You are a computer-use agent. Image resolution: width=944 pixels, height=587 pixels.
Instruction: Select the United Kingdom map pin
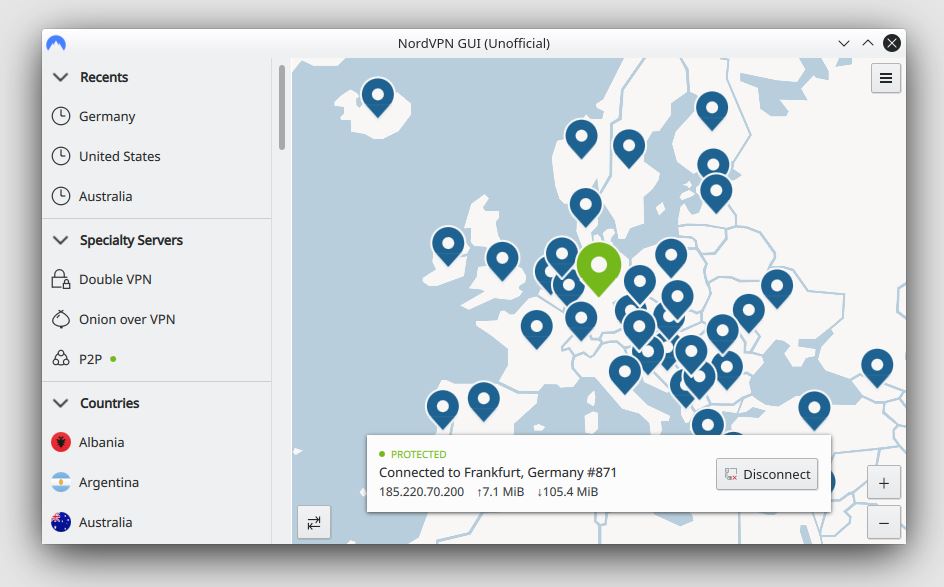click(502, 261)
